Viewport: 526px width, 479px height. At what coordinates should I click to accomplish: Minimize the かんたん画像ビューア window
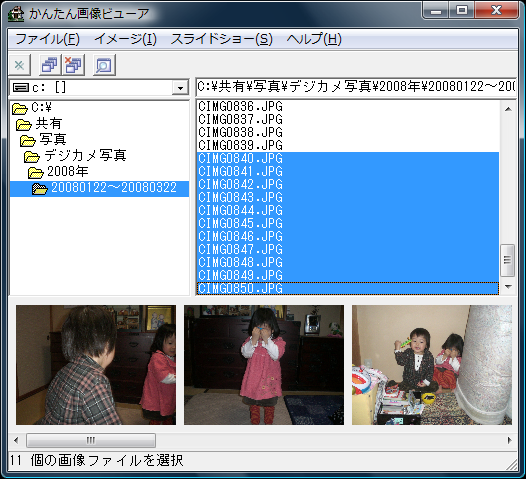436,11
